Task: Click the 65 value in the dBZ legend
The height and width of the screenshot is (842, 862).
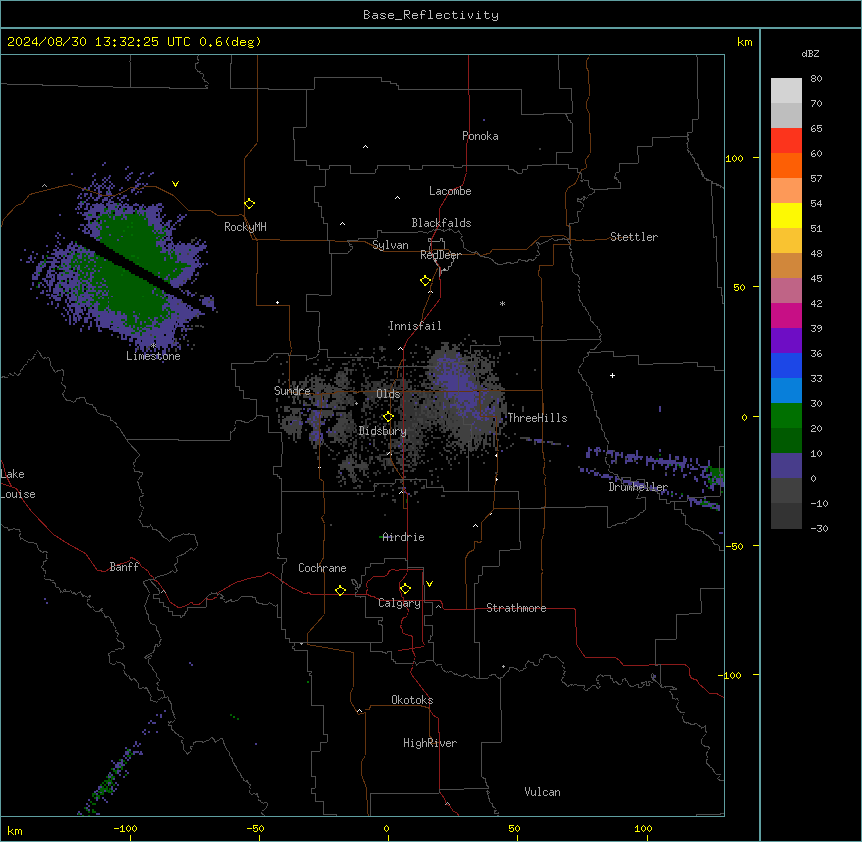Action: tap(816, 129)
